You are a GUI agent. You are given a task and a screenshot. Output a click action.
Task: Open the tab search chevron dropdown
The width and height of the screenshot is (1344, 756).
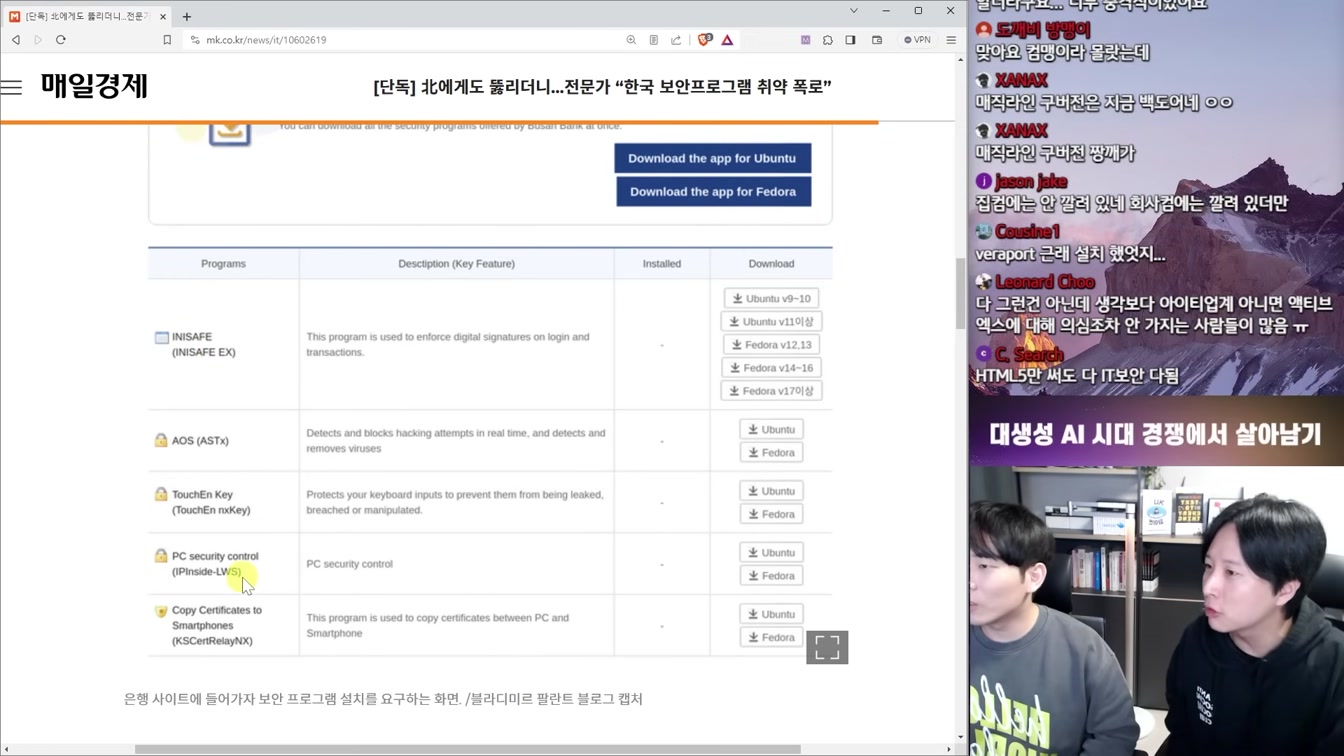point(854,11)
